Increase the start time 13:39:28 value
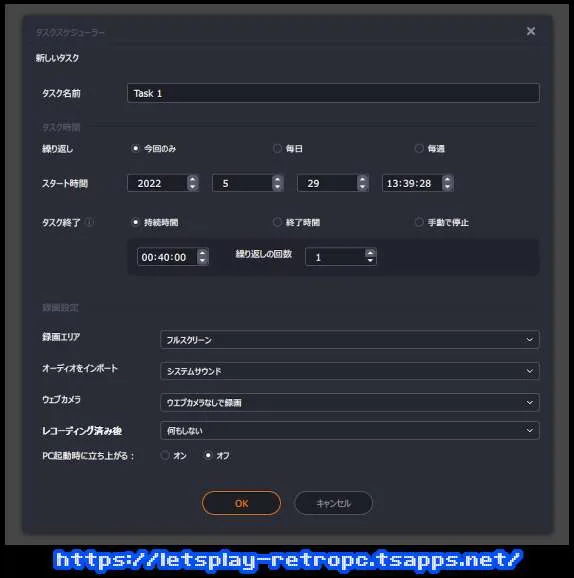574x578 pixels. coord(447,180)
